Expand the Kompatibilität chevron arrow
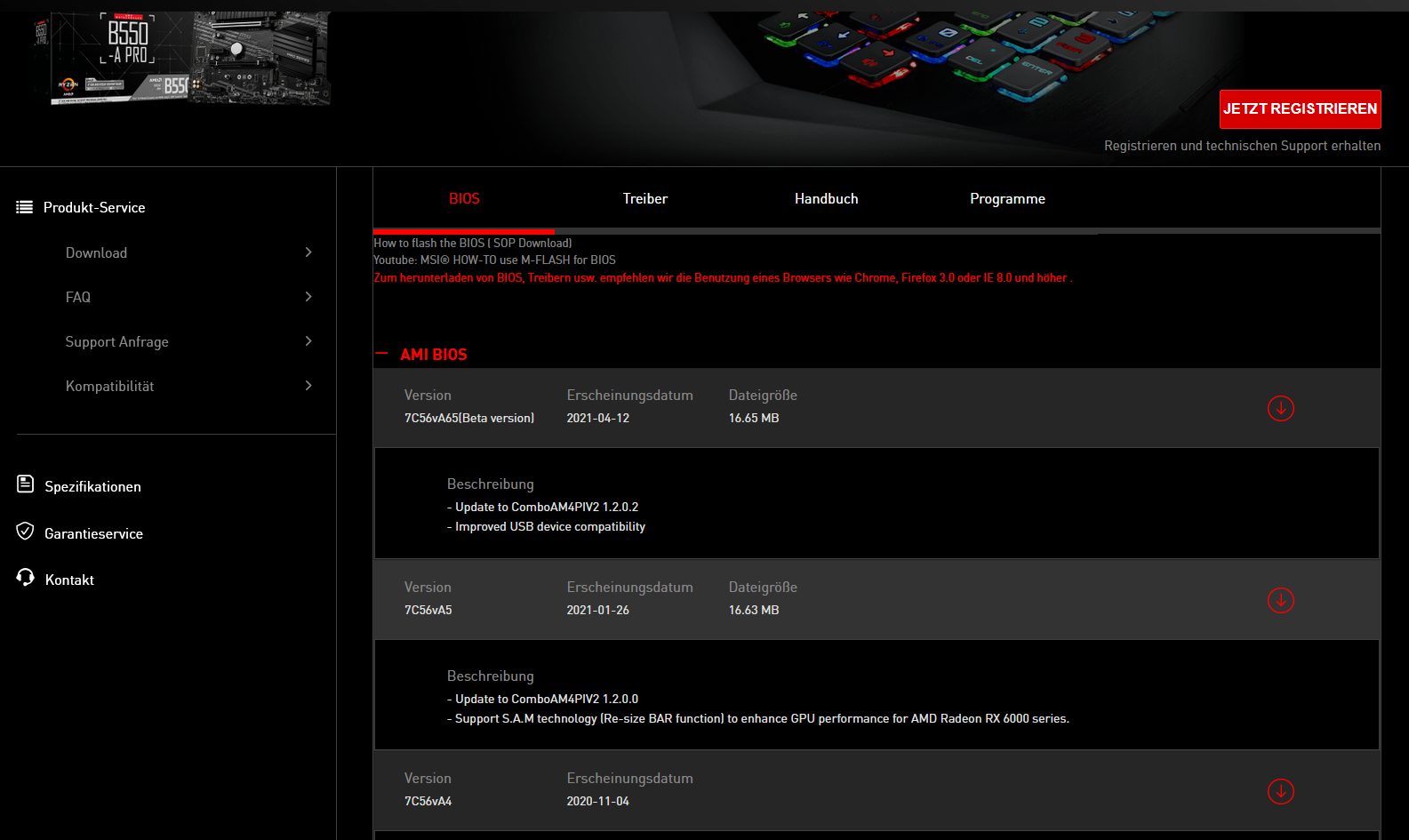The width and height of the screenshot is (1409, 840). (308, 386)
